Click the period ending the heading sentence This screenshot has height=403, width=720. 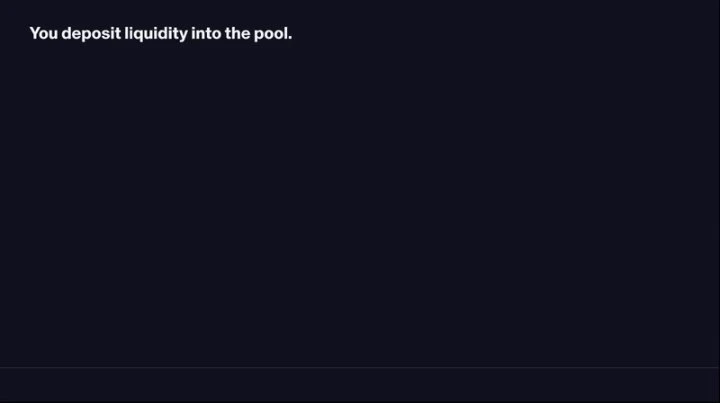pyautogui.click(x=290, y=37)
